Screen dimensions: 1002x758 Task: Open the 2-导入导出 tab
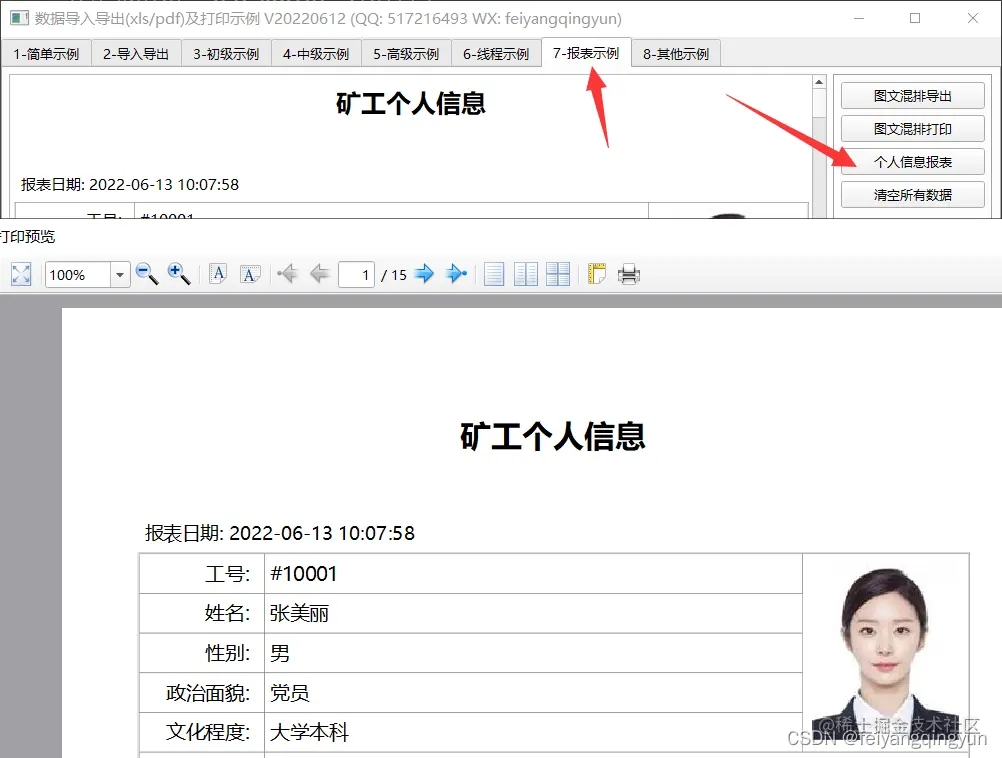136,53
